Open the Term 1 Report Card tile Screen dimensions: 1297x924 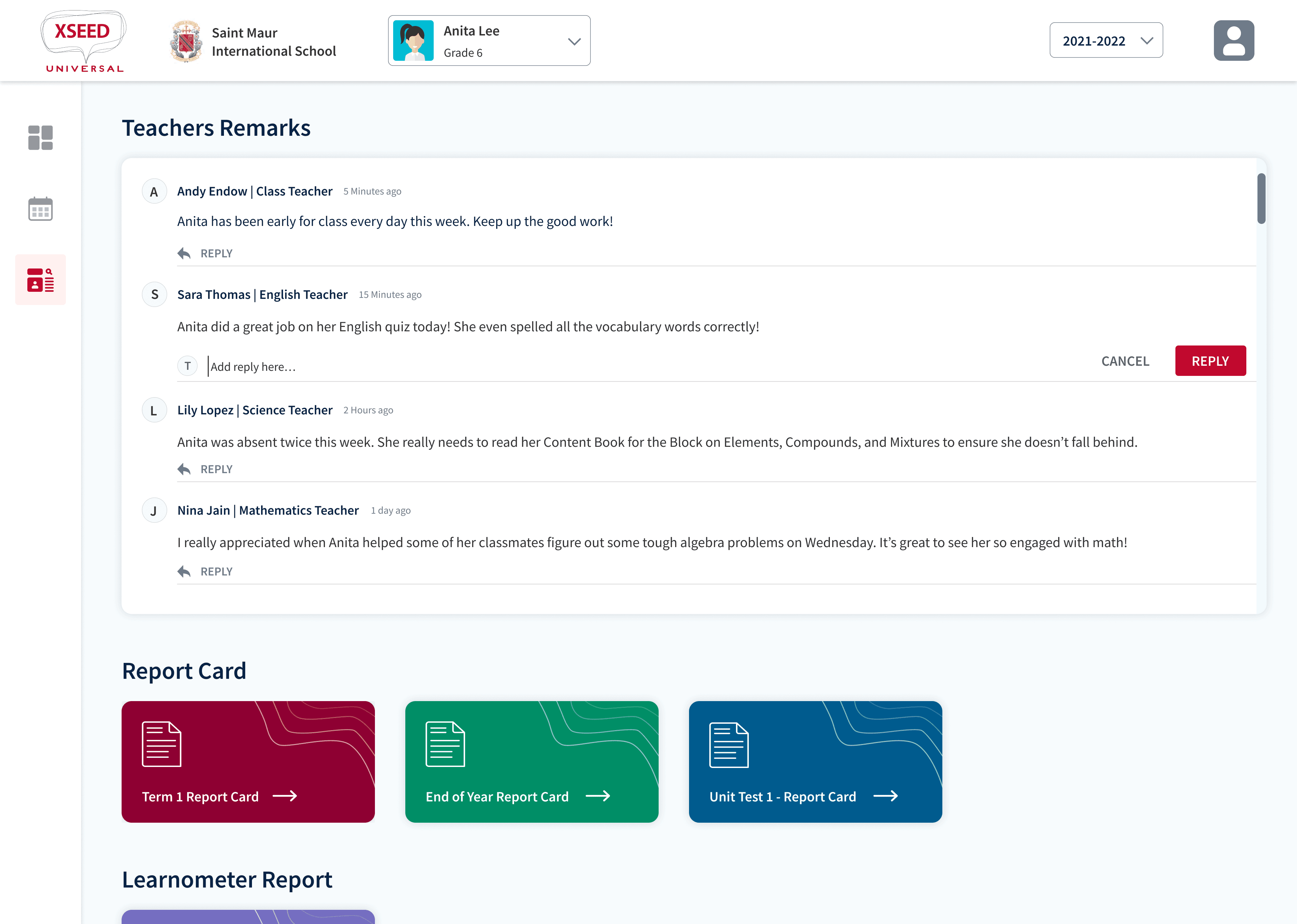tap(248, 761)
